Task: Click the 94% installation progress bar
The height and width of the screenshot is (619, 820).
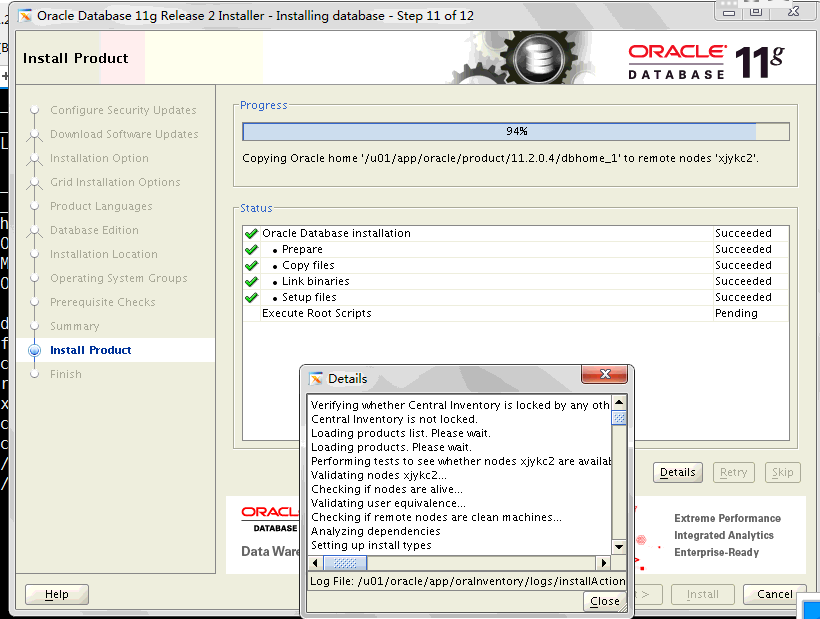Action: point(516,131)
